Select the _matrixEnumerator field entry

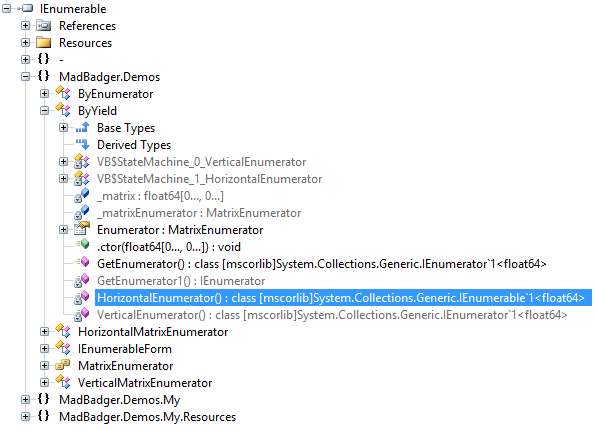(x=199, y=213)
